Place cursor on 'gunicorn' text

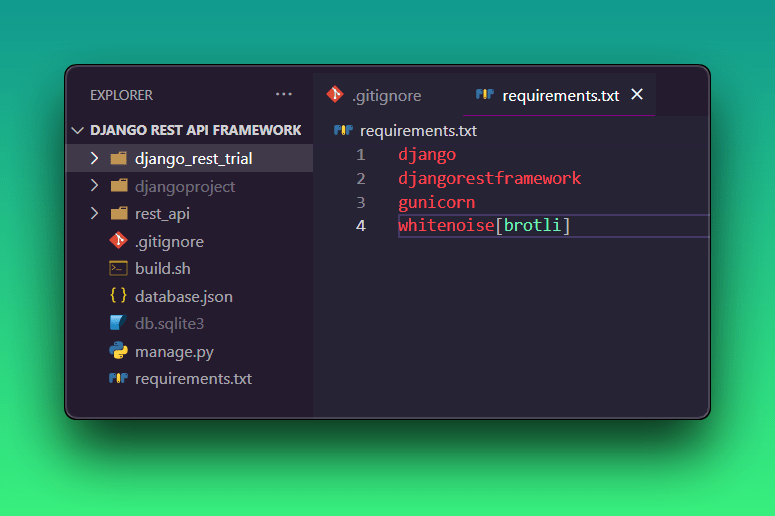436,203
